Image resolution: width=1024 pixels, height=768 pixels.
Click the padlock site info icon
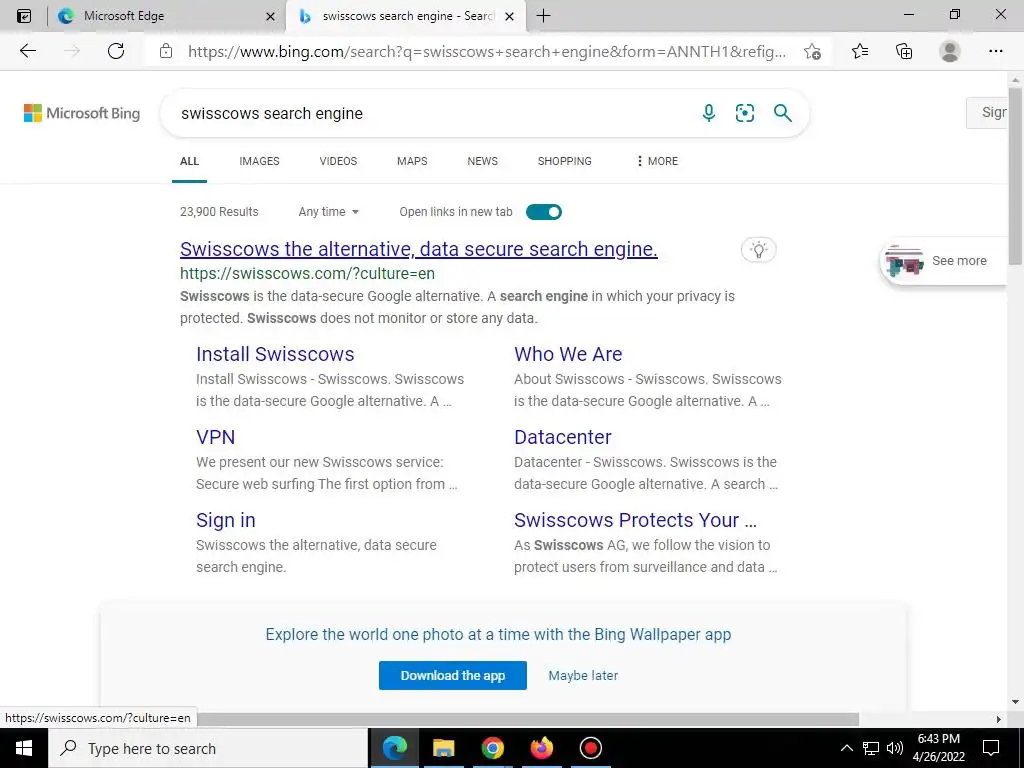166,51
